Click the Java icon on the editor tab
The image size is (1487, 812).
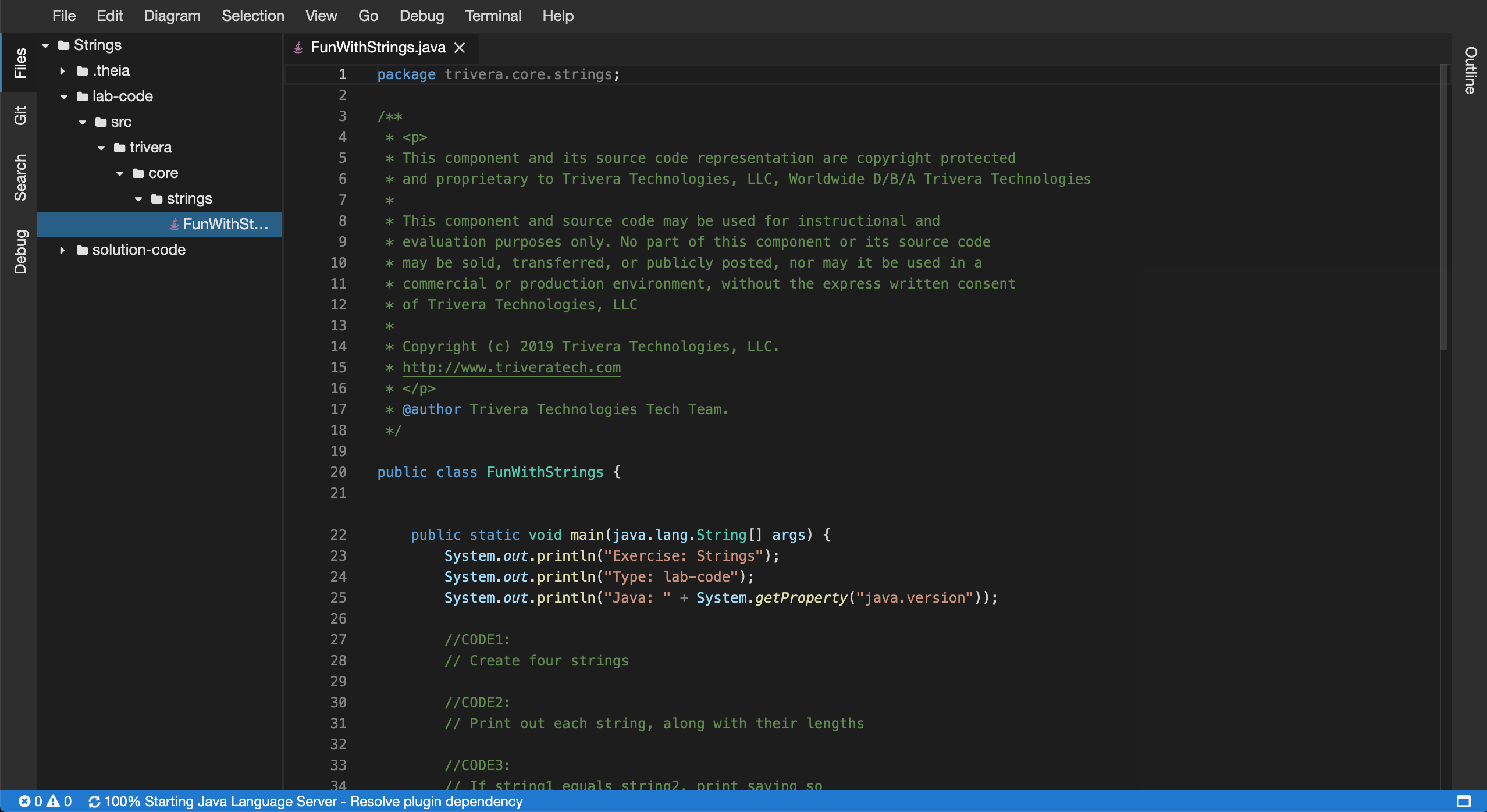(x=298, y=48)
